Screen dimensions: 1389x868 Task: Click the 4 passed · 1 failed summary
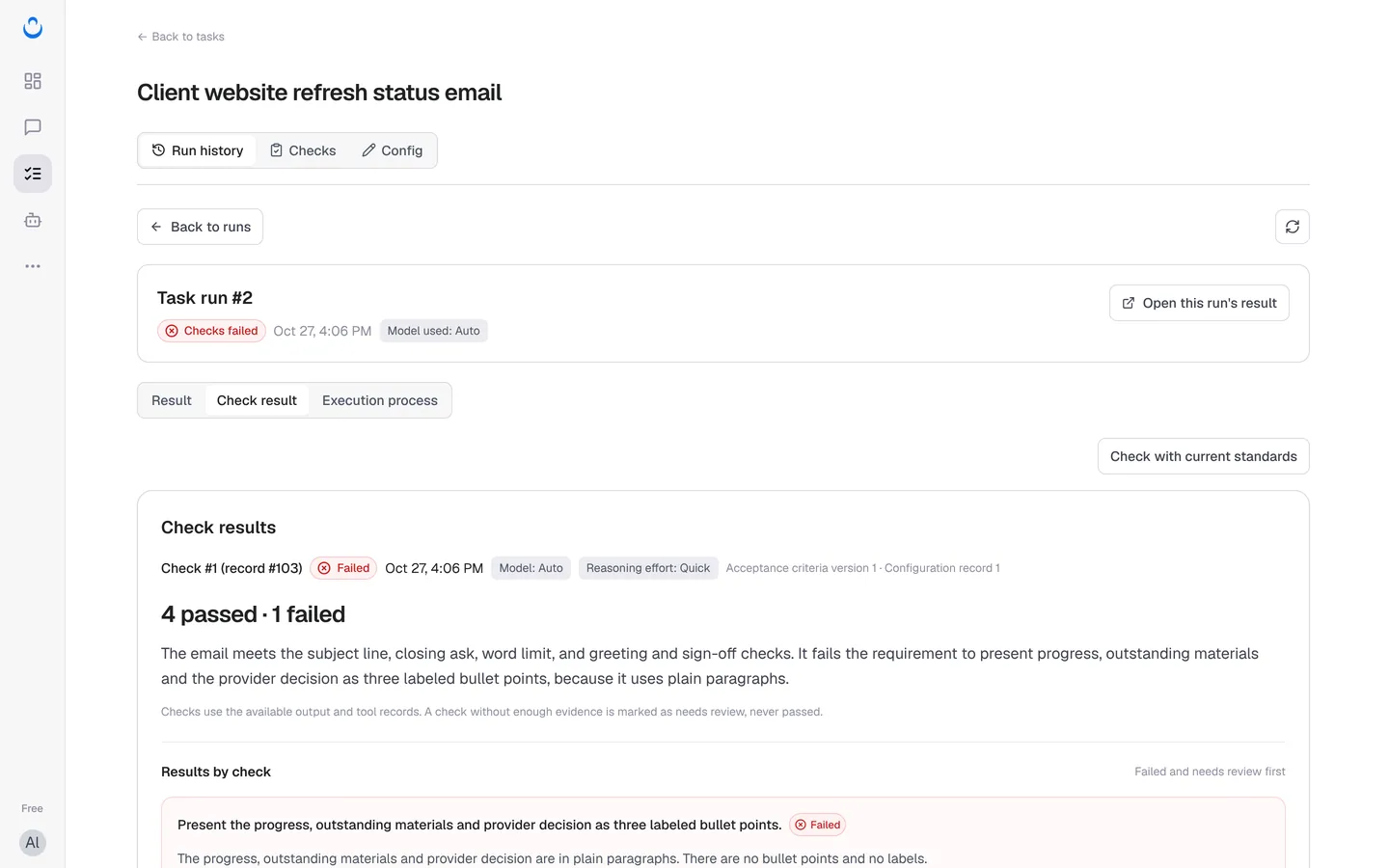pos(253,614)
